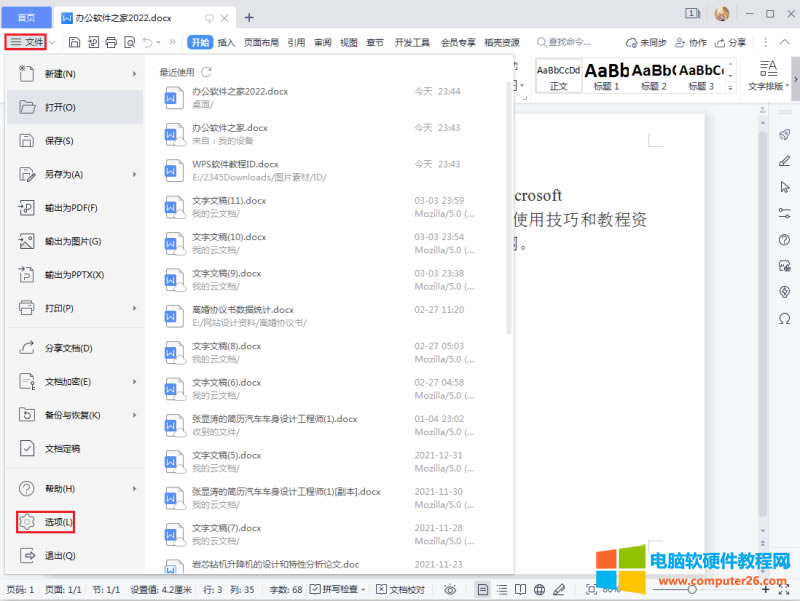Click the zoom slider in the status bar
Image resolution: width=800 pixels, height=601 pixels.
click(692, 588)
